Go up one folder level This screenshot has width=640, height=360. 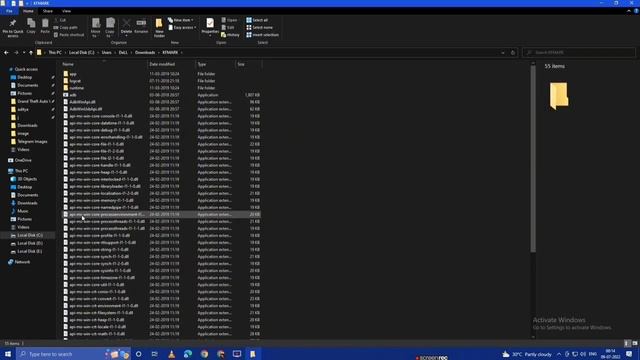point(31,53)
